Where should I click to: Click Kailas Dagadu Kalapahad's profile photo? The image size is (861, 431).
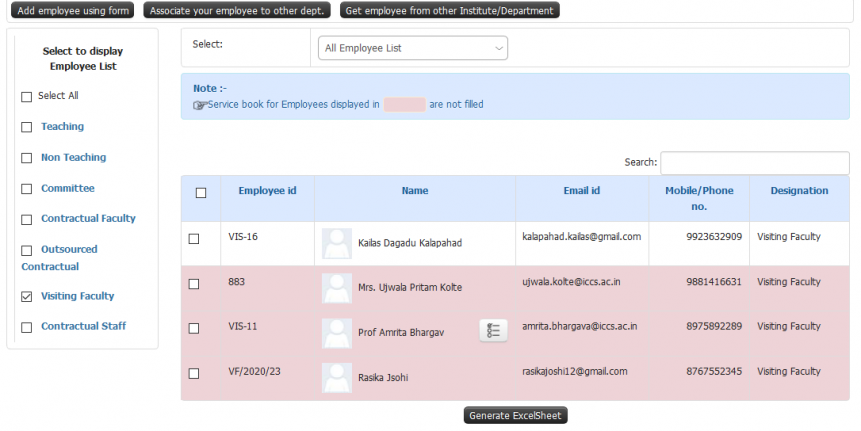(x=337, y=243)
